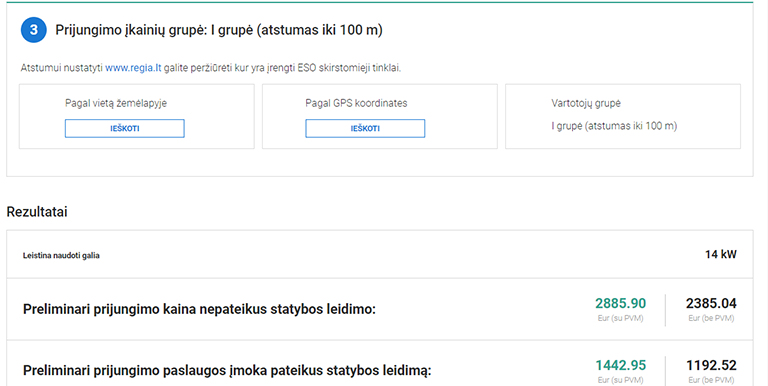Click the amount 1442.95 with VAT
The image size is (768, 386).
click(621, 365)
